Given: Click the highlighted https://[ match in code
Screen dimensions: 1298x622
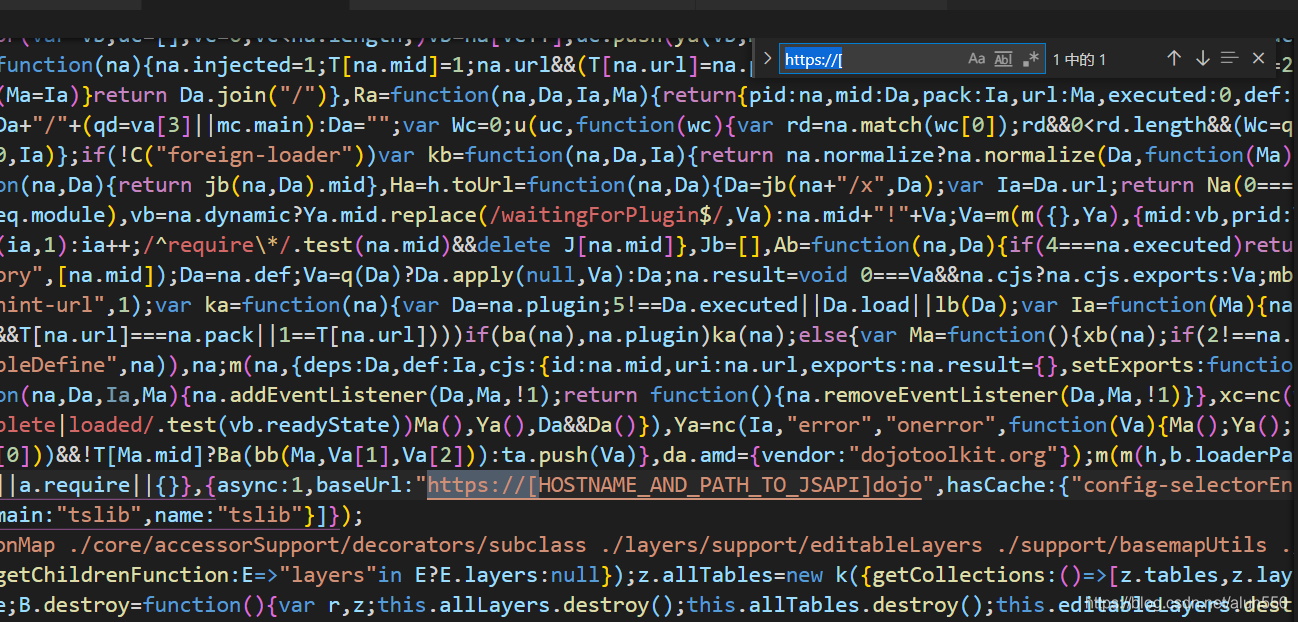Looking at the screenshot, I should point(483,485).
